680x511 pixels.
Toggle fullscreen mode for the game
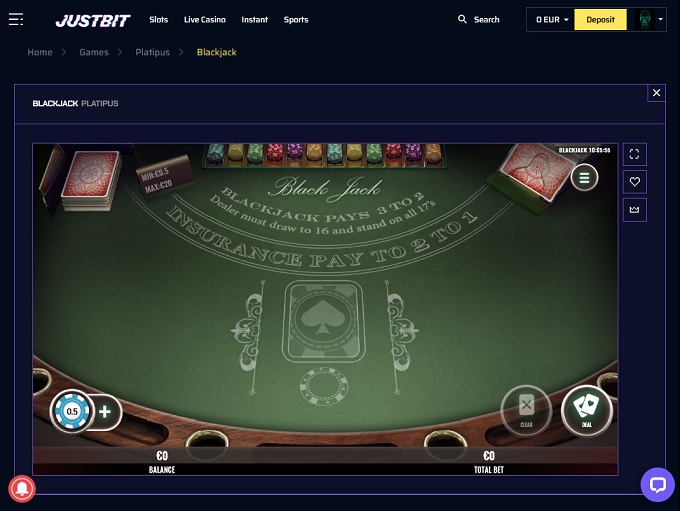(634, 154)
